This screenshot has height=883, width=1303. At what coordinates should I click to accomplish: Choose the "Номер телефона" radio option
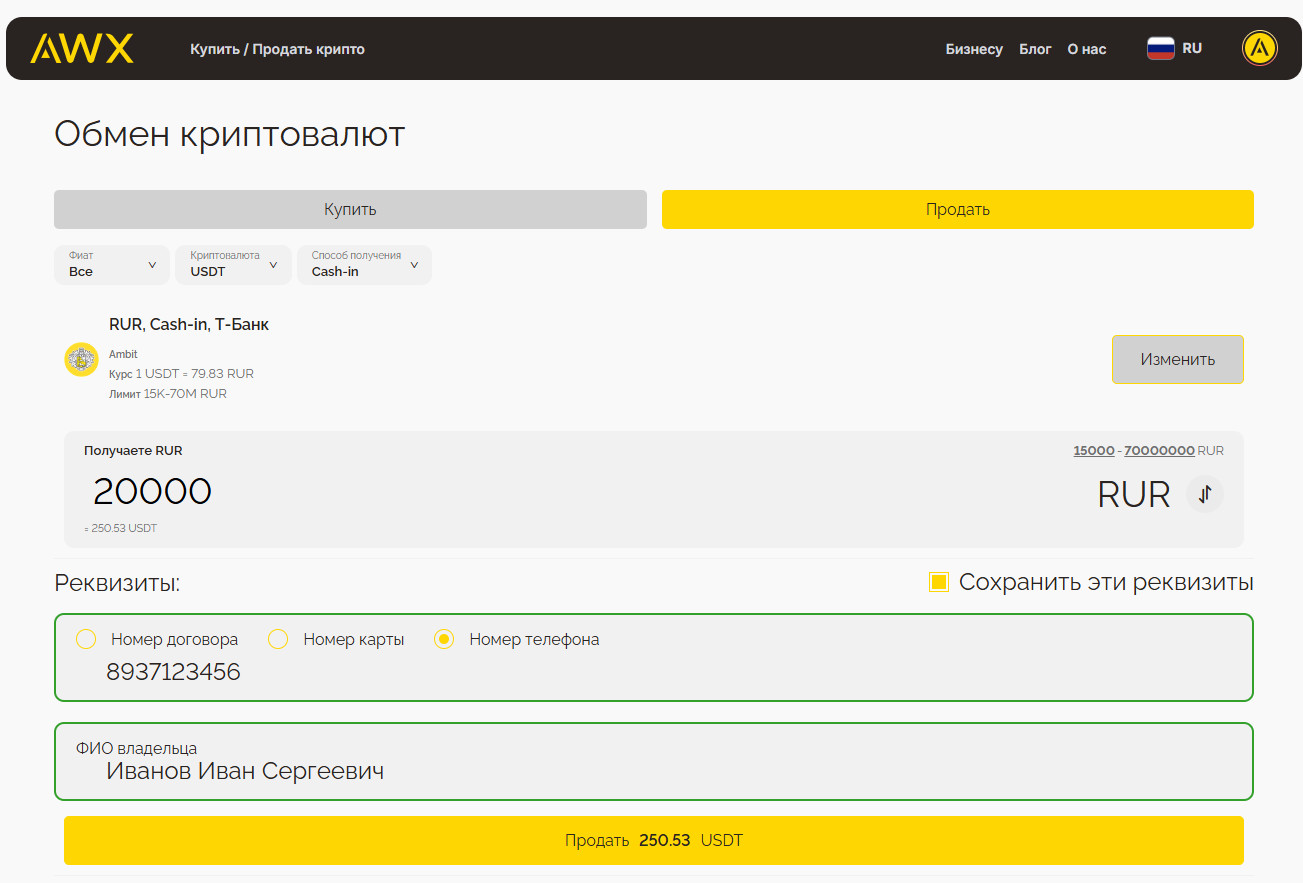444,639
